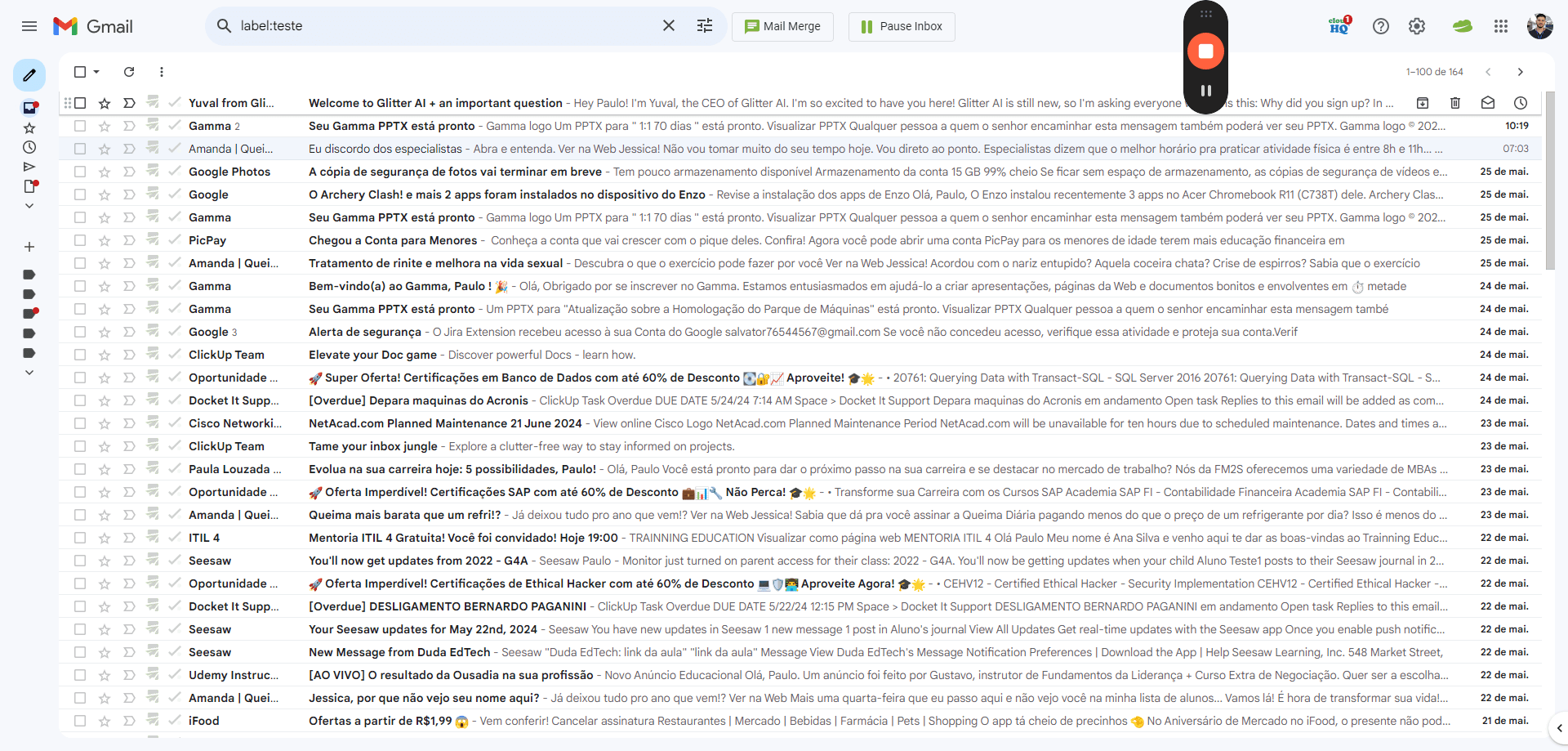Click the label:teste search field
Viewport: 1568px width, 751px height.
pyautogui.click(x=445, y=26)
